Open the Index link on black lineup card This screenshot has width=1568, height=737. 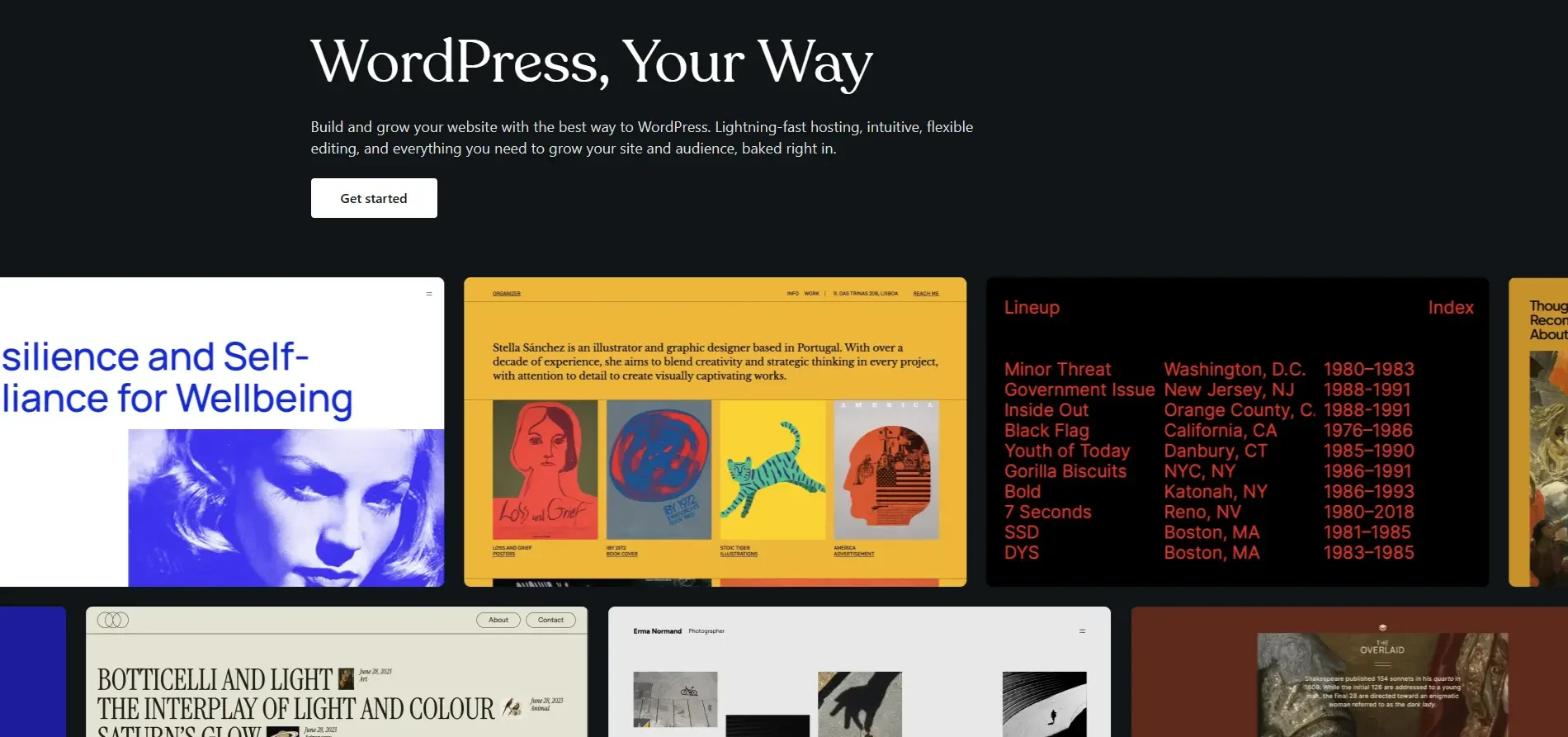tap(1451, 307)
